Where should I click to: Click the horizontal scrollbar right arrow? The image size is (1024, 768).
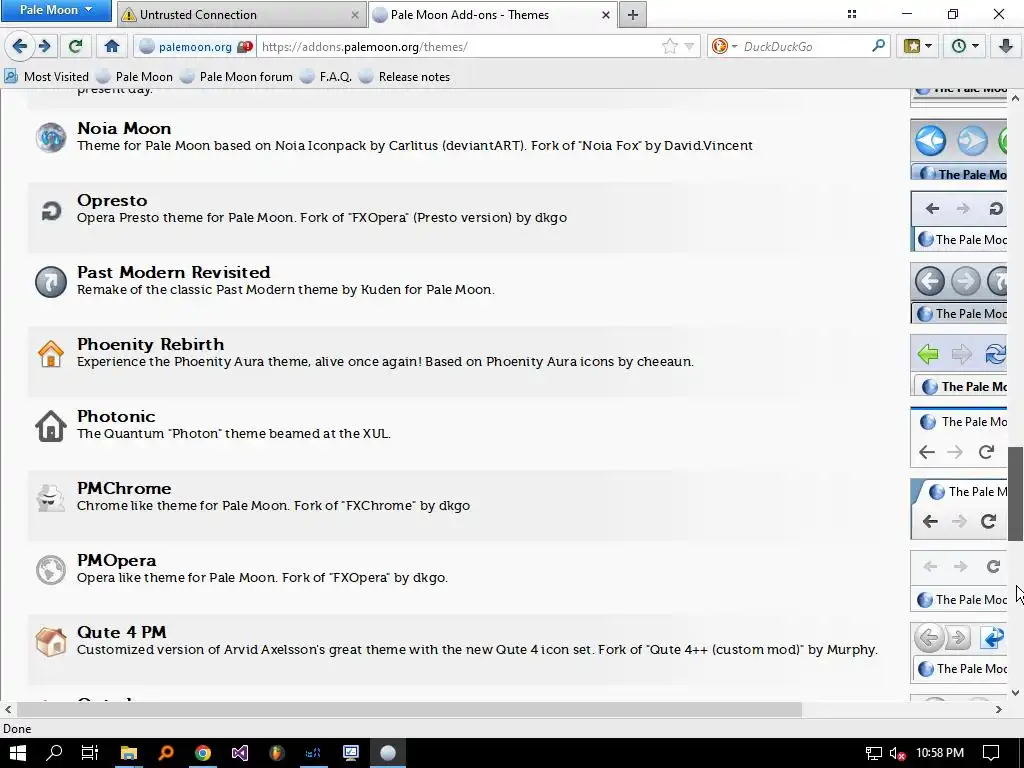(x=999, y=709)
